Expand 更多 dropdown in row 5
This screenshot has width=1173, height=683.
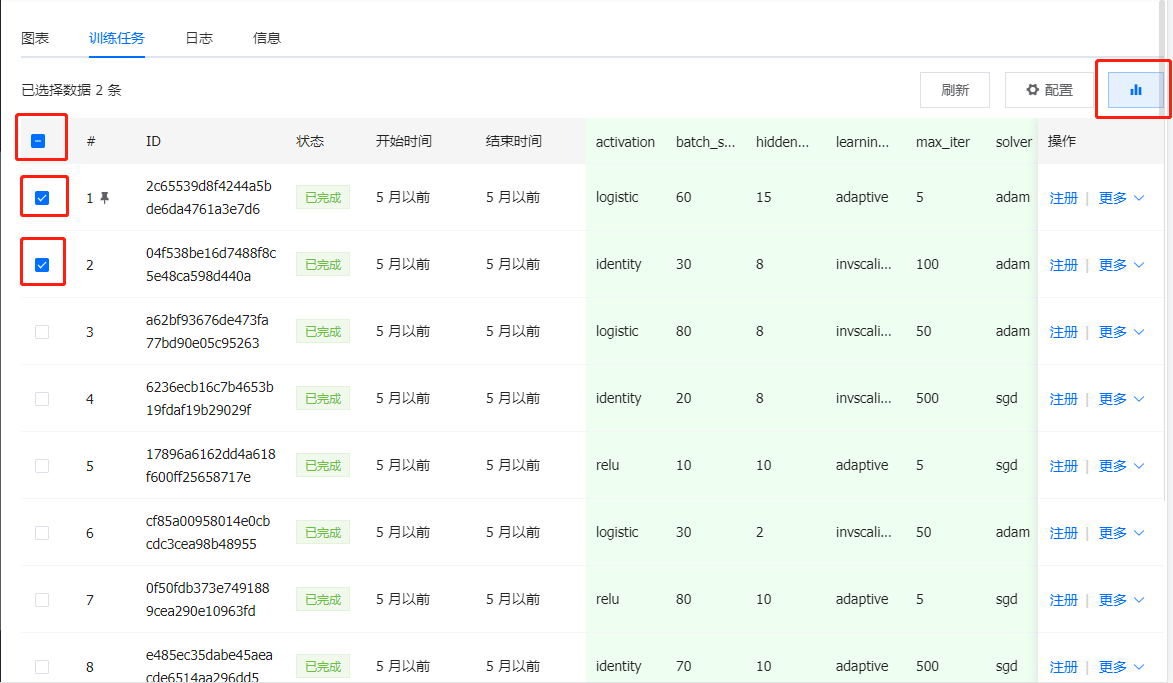tap(1121, 465)
